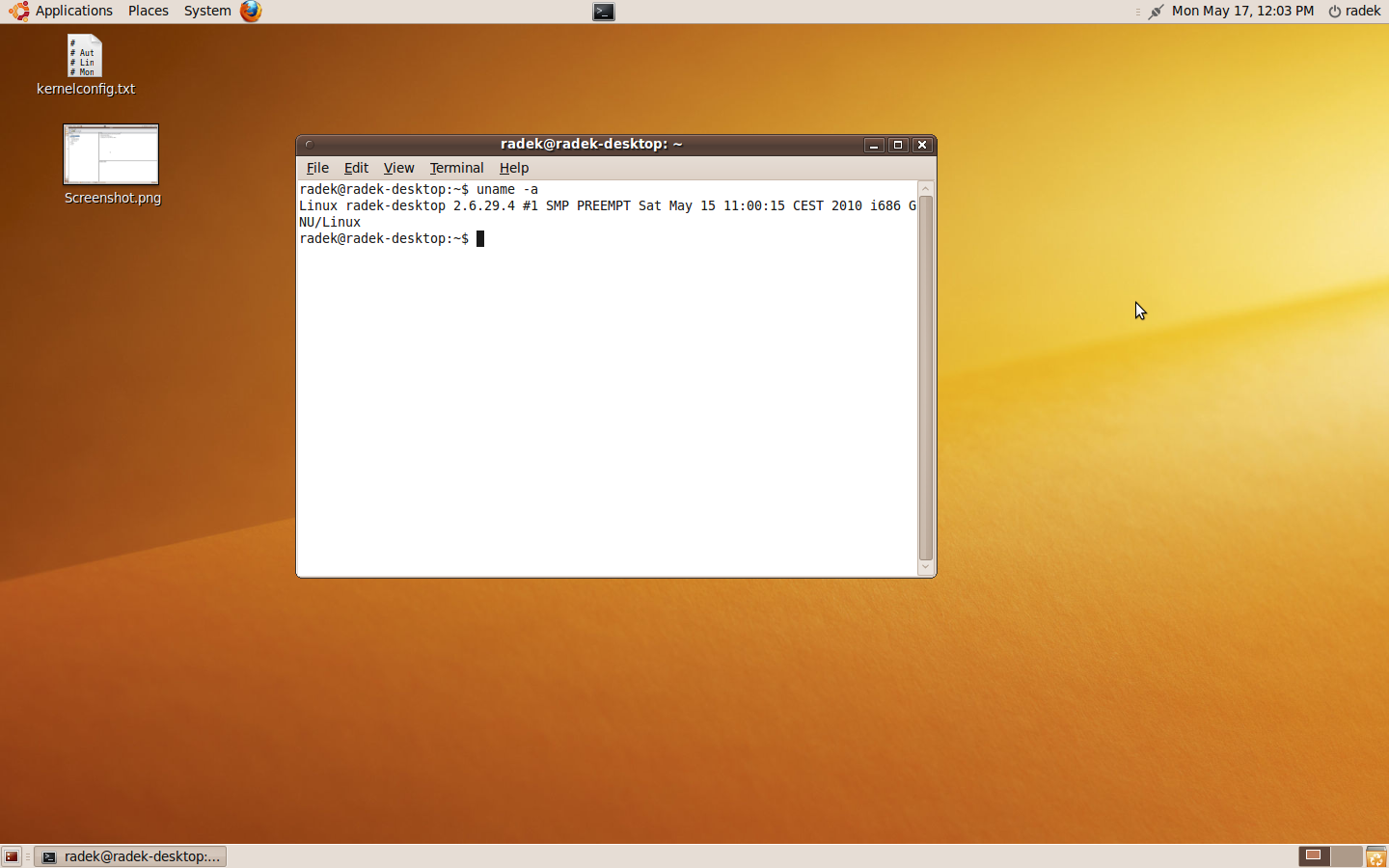
Task: Open the Terminal menu in menubar
Action: tap(456, 168)
